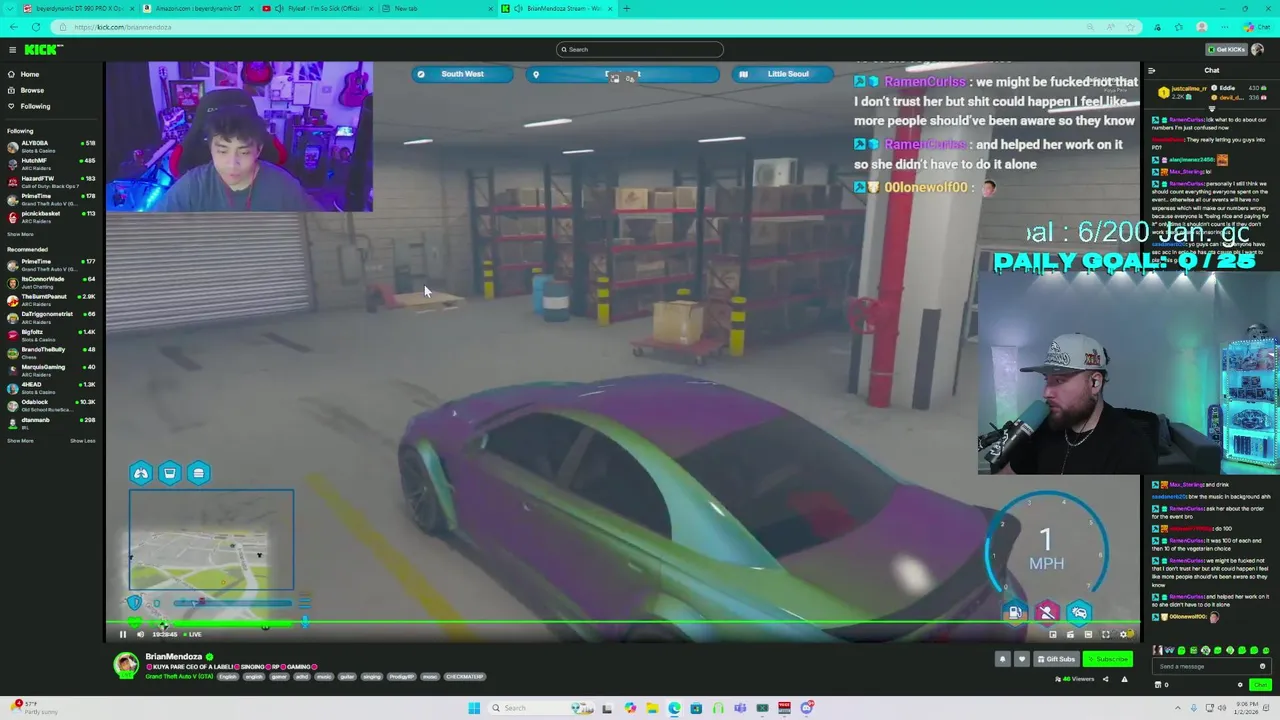
Task: Go to the Kick logo homepage
Action: click(x=43, y=49)
